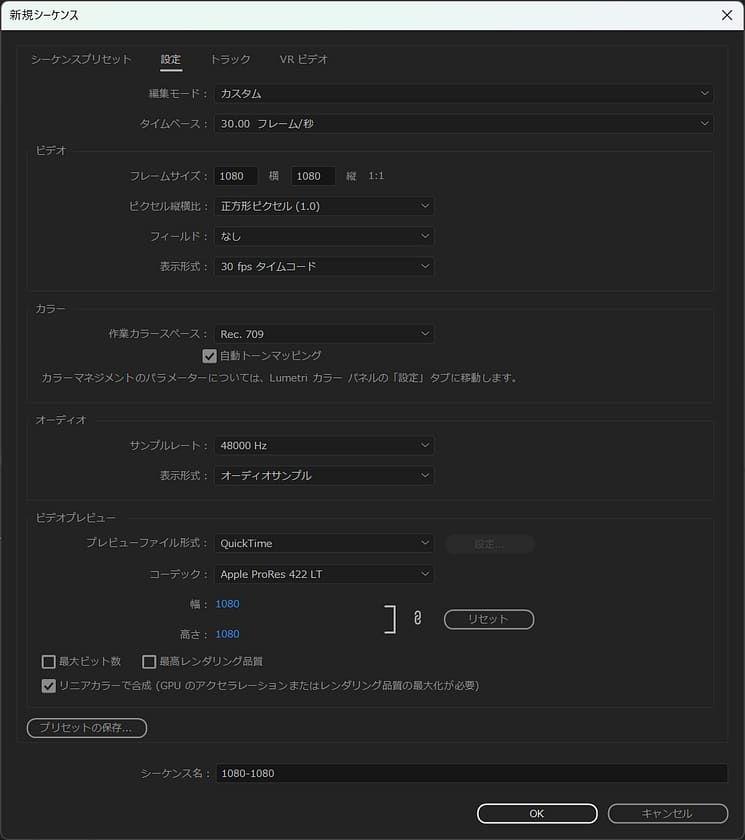Click the blue preview 幅 value 1080
This screenshot has width=745, height=840.
click(x=227, y=604)
